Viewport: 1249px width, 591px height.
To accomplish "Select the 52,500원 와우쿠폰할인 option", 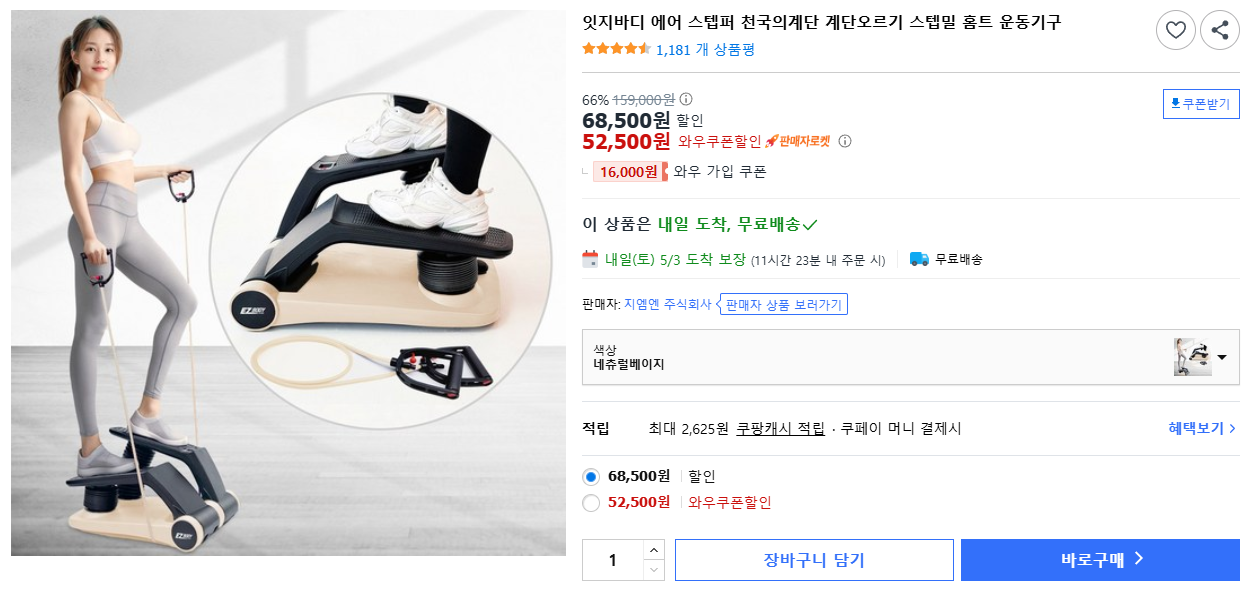I will [590, 503].
